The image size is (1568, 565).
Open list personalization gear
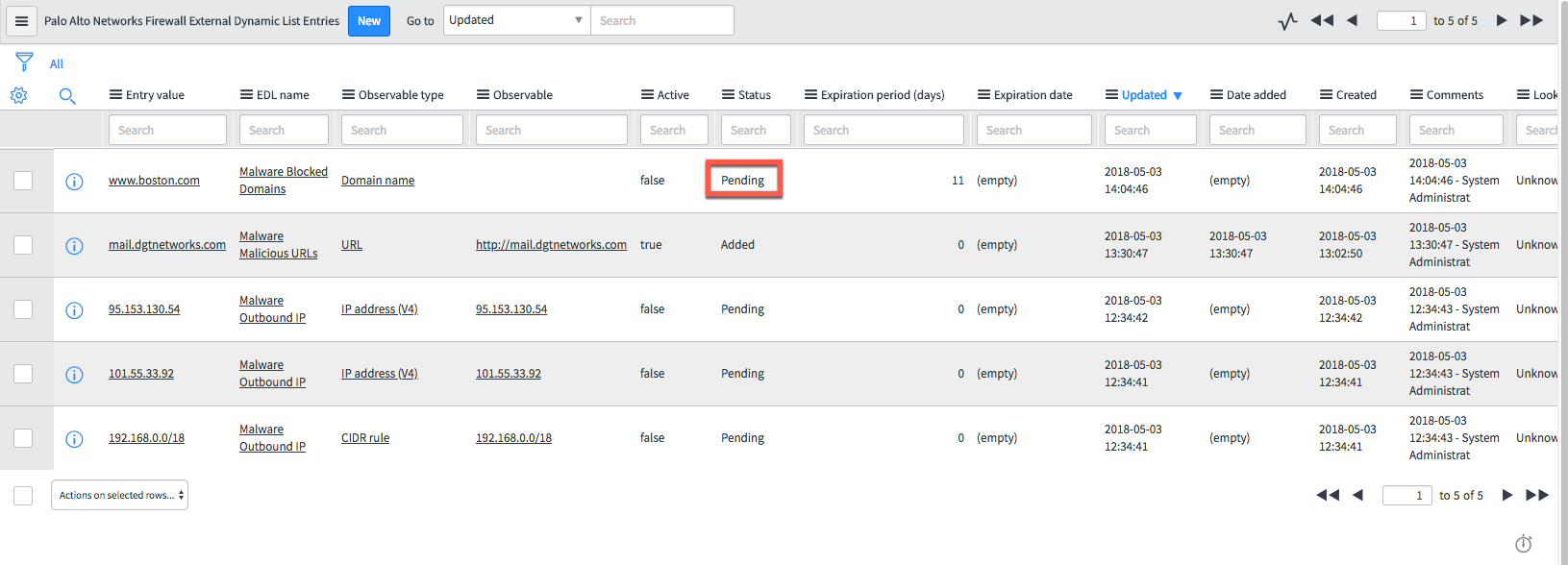(x=19, y=95)
